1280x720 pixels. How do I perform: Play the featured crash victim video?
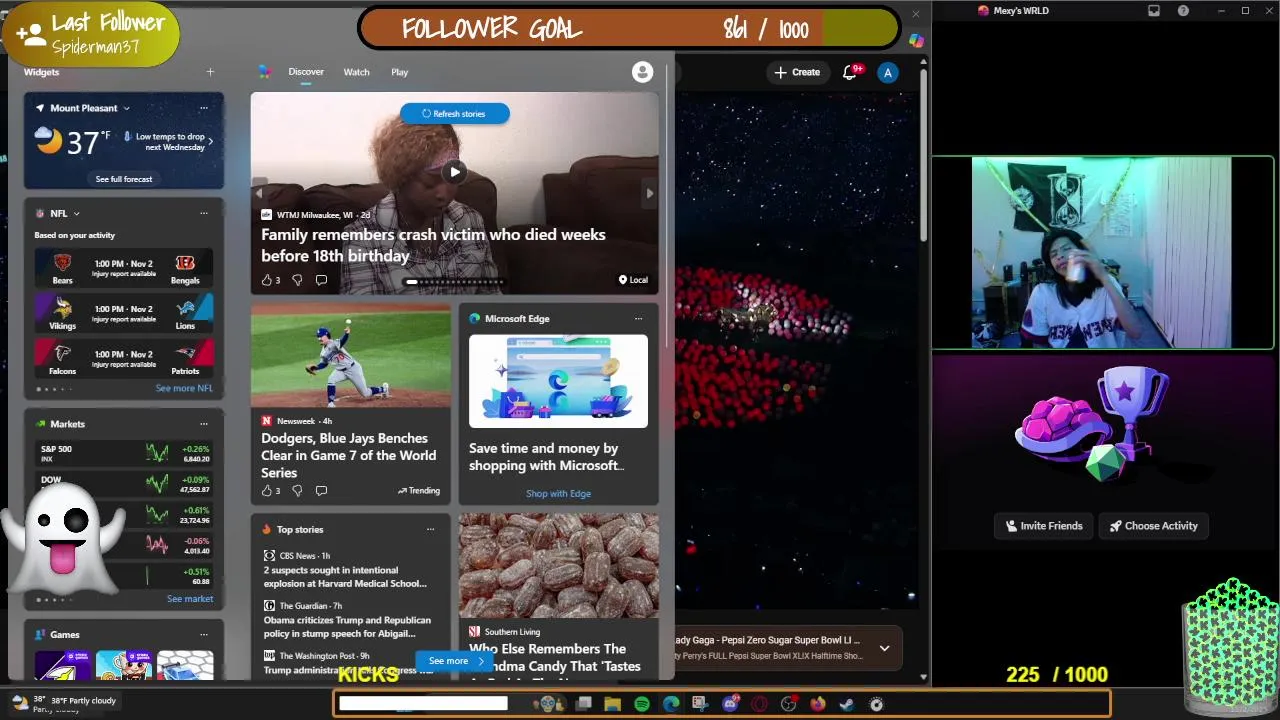pos(455,172)
